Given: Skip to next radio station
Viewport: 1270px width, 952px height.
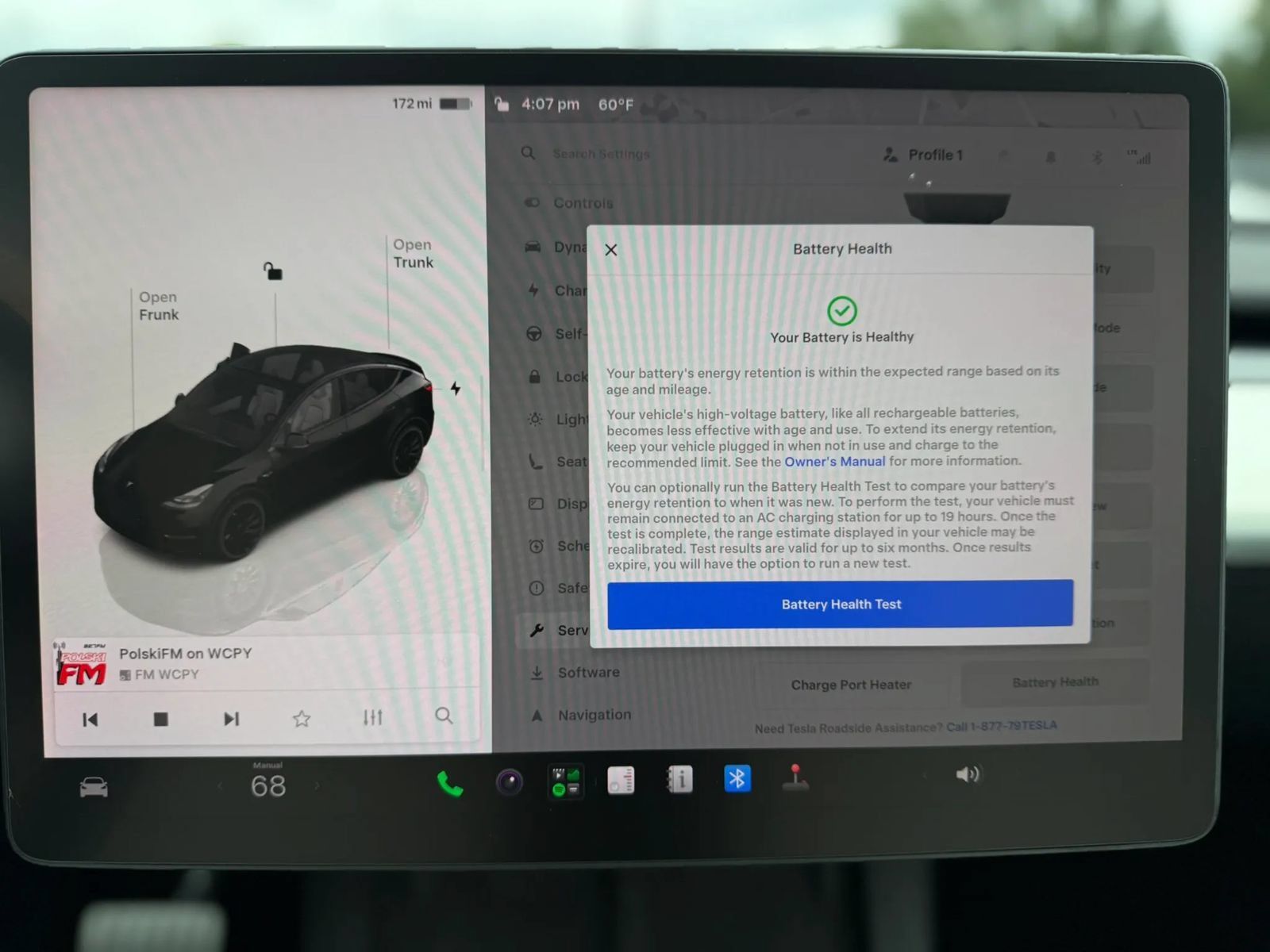Looking at the screenshot, I should (231, 719).
